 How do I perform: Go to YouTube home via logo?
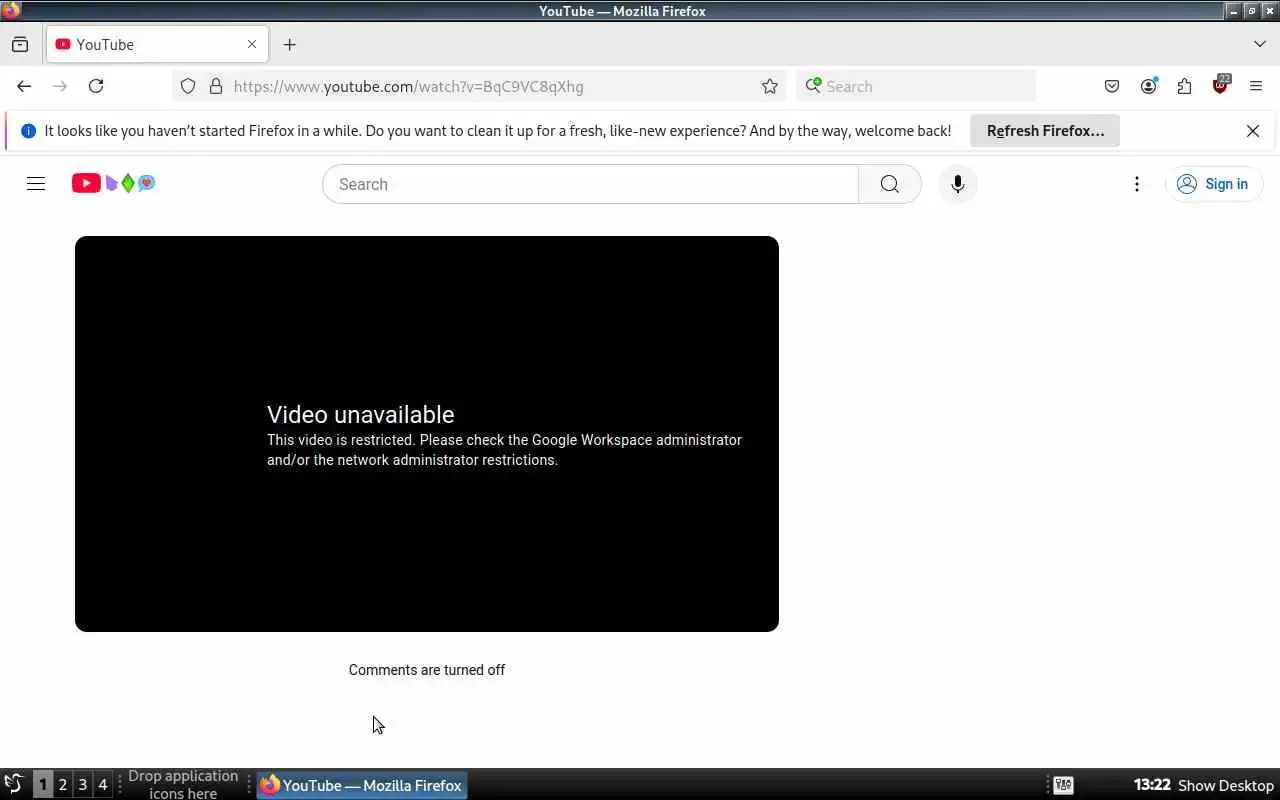(x=113, y=183)
